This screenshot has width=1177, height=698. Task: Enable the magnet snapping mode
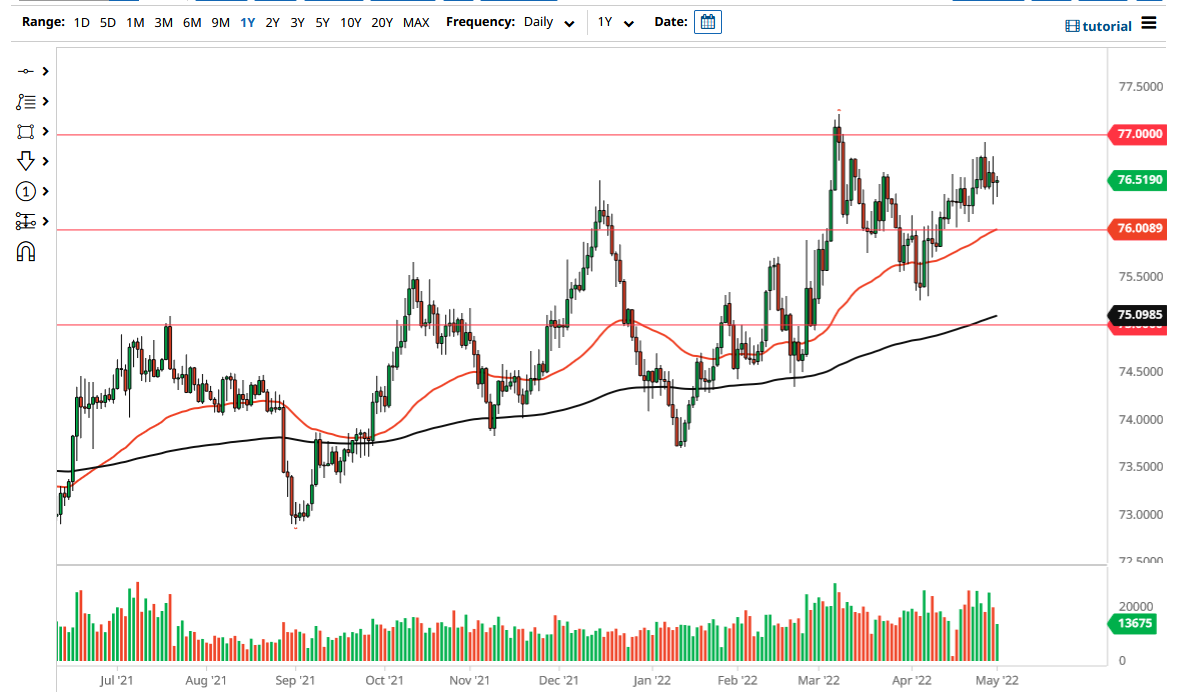[27, 251]
